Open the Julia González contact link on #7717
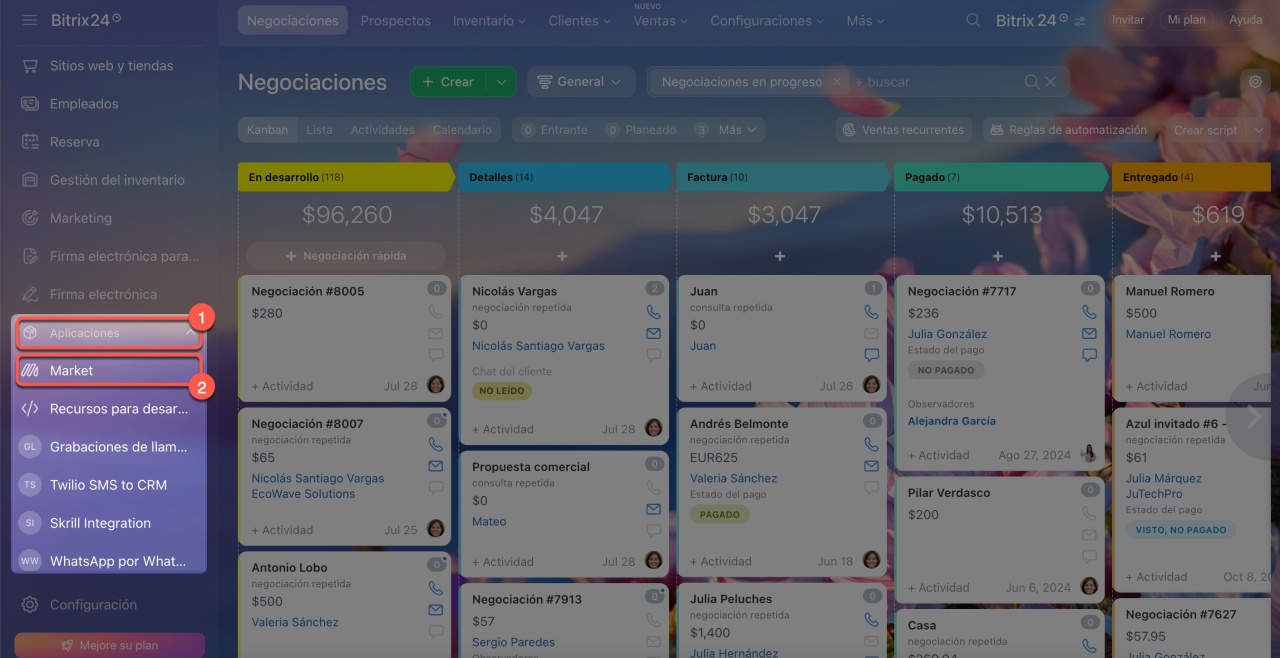 click(x=947, y=334)
